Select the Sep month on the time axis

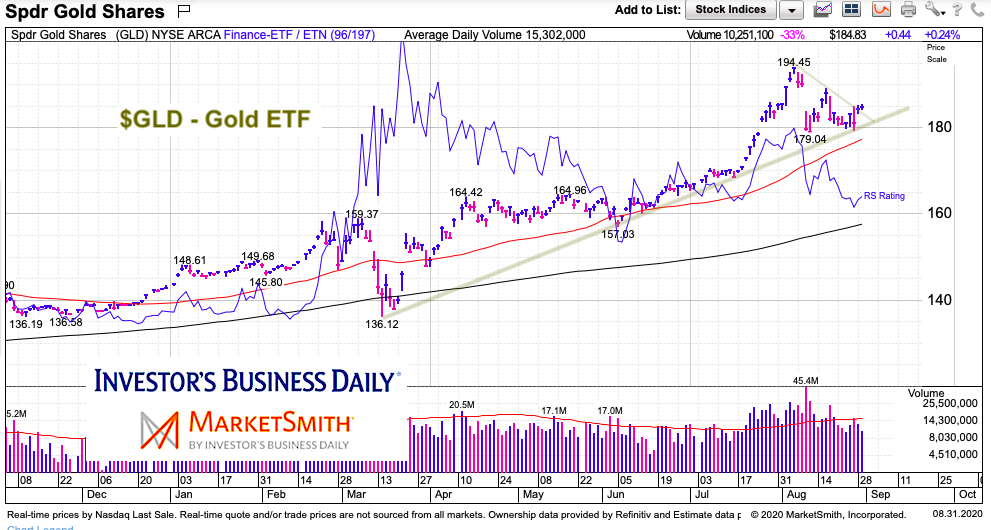pos(880,494)
